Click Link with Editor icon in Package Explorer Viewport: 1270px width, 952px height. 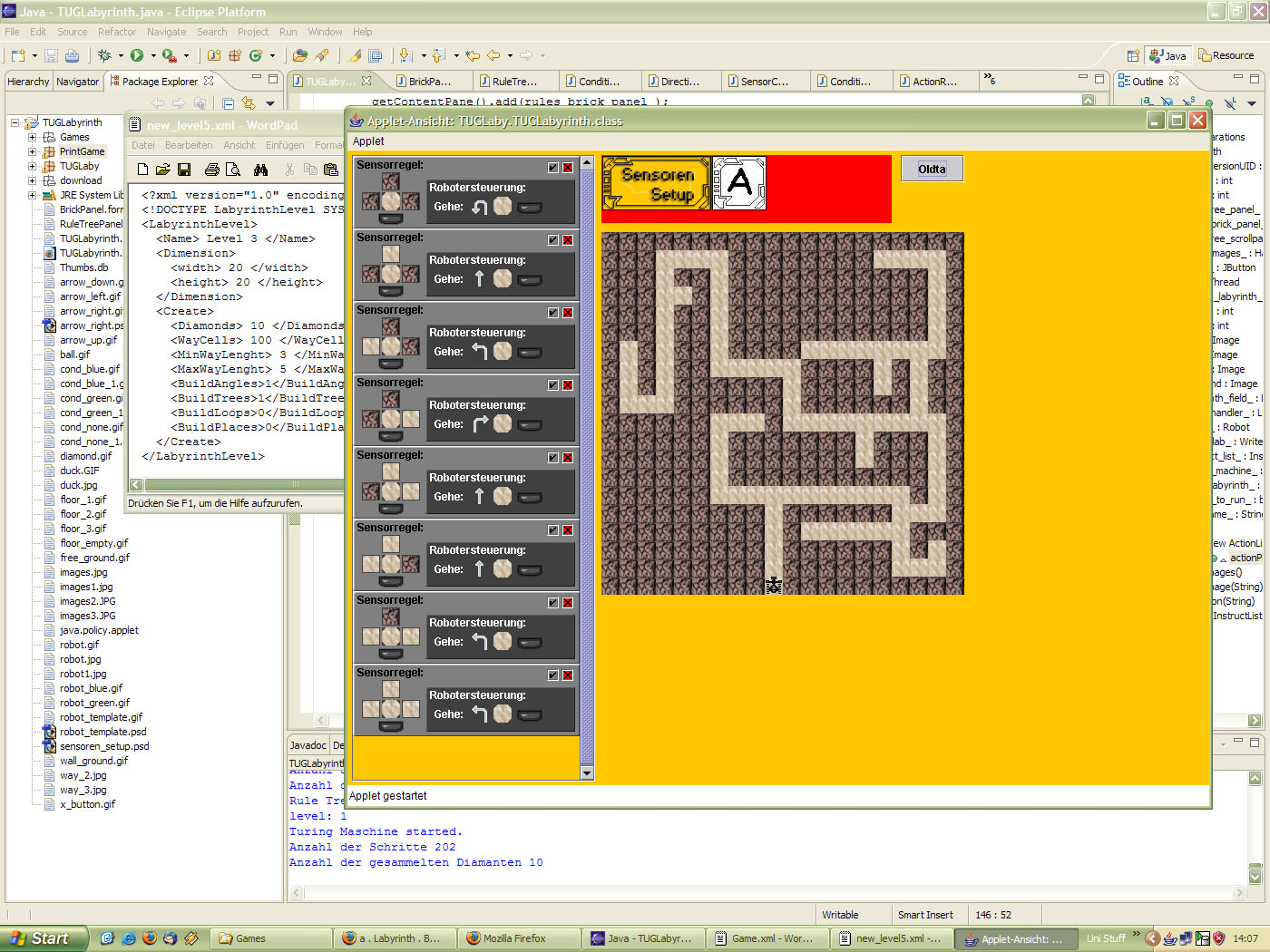pyautogui.click(x=248, y=103)
